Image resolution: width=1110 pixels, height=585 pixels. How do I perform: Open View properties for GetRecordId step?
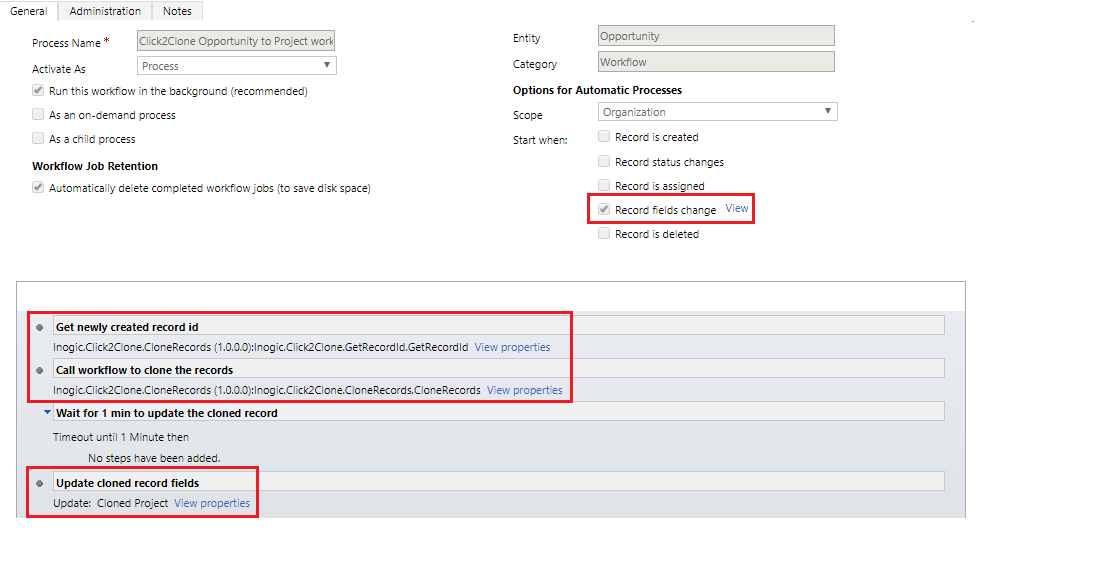pos(513,347)
